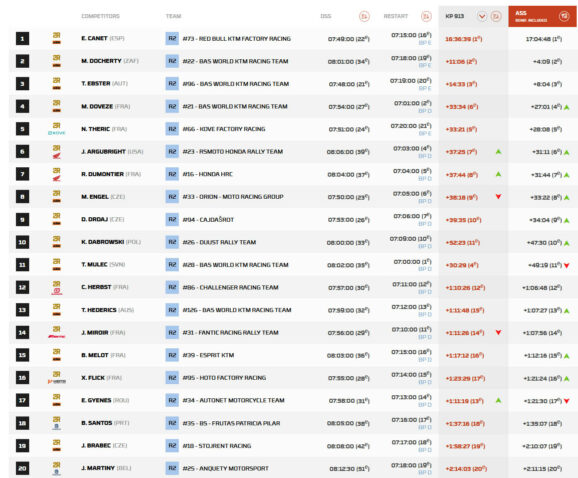Click the sort icon in ASS column header
578x478 pixels.
pos(564,16)
